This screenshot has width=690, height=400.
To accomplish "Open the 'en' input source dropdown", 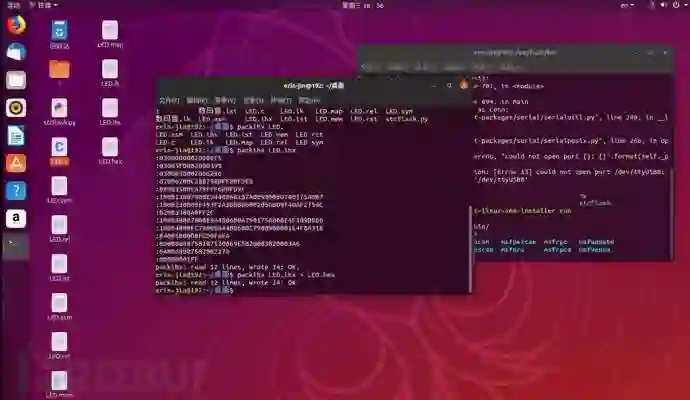I will [x=627, y=5].
